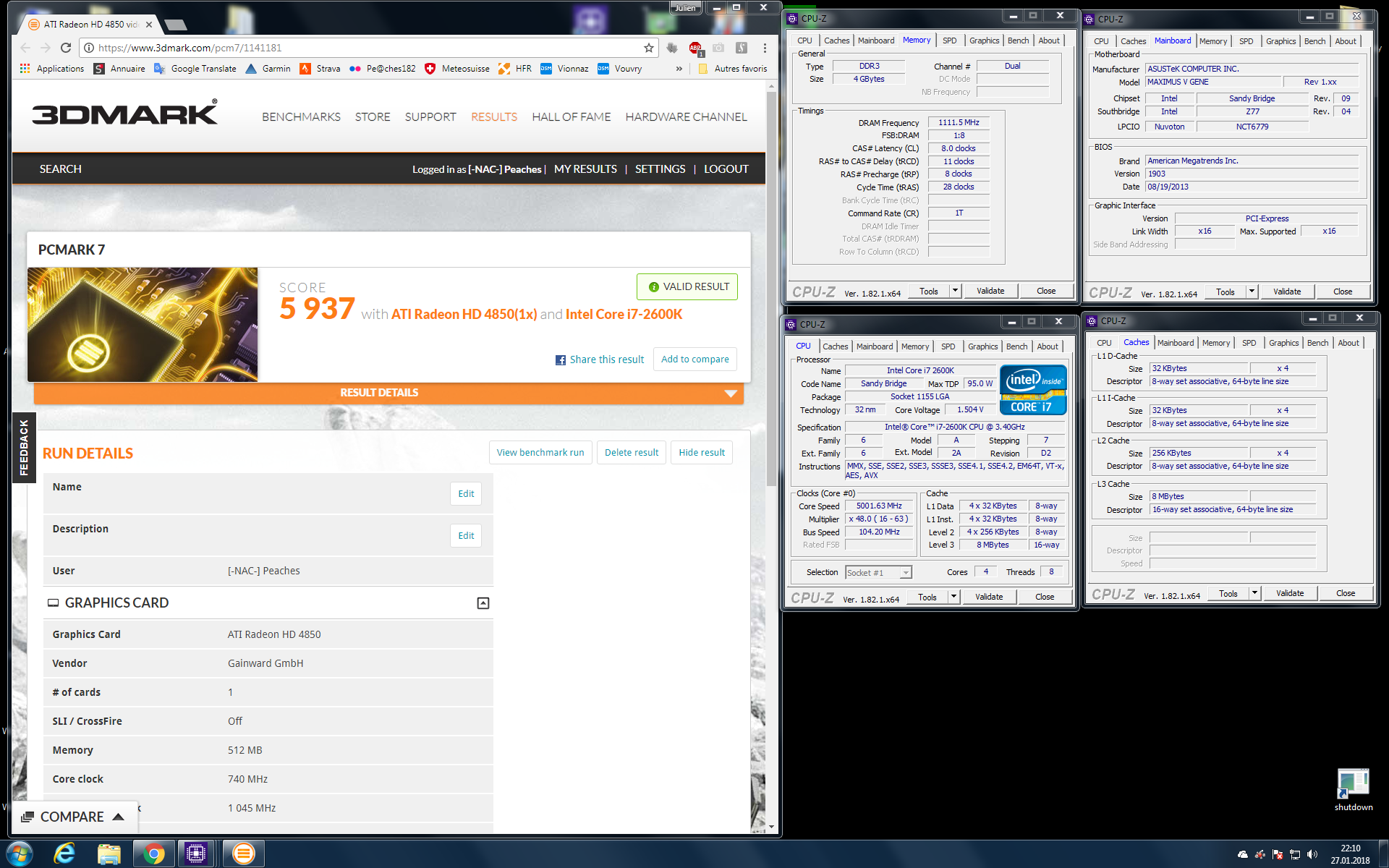Click the site information icon in address bar
Viewport: 1389px width, 868px height.
pos(88,48)
